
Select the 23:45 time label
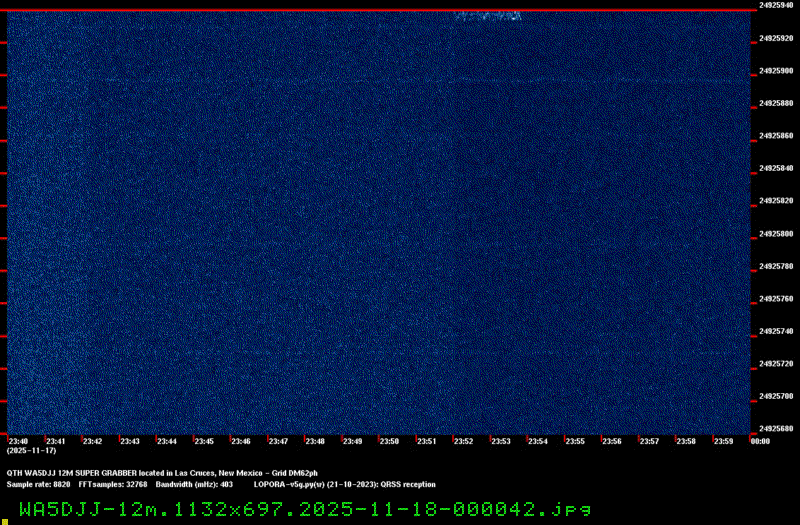pos(204,441)
